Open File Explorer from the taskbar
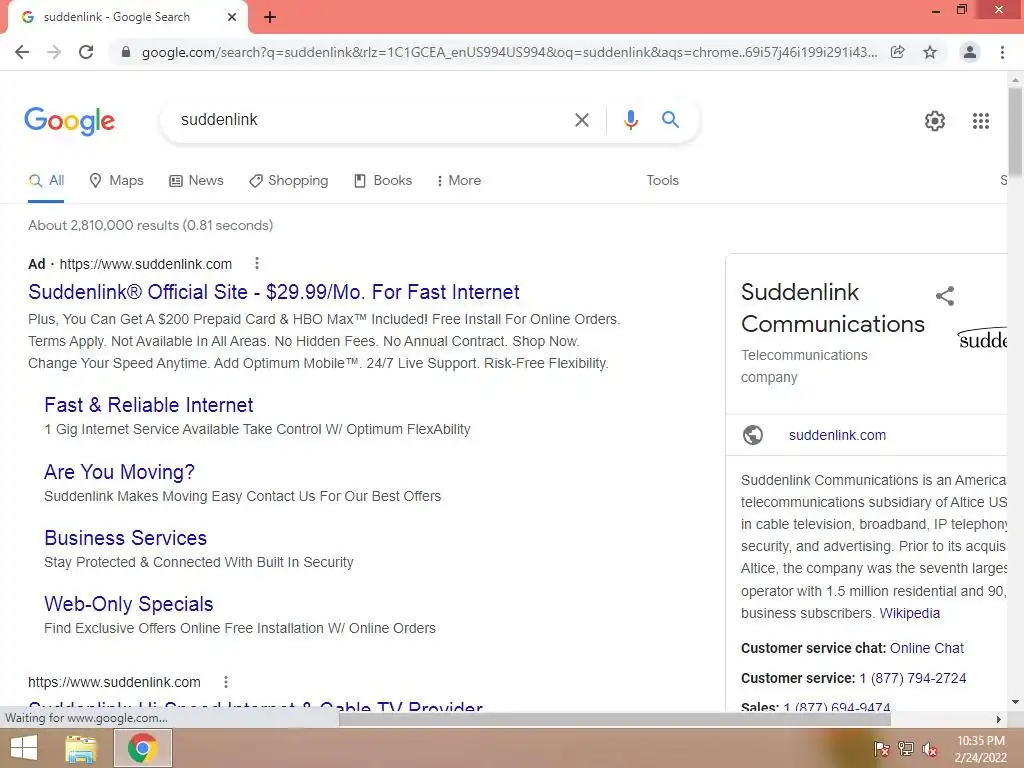 (x=82, y=748)
